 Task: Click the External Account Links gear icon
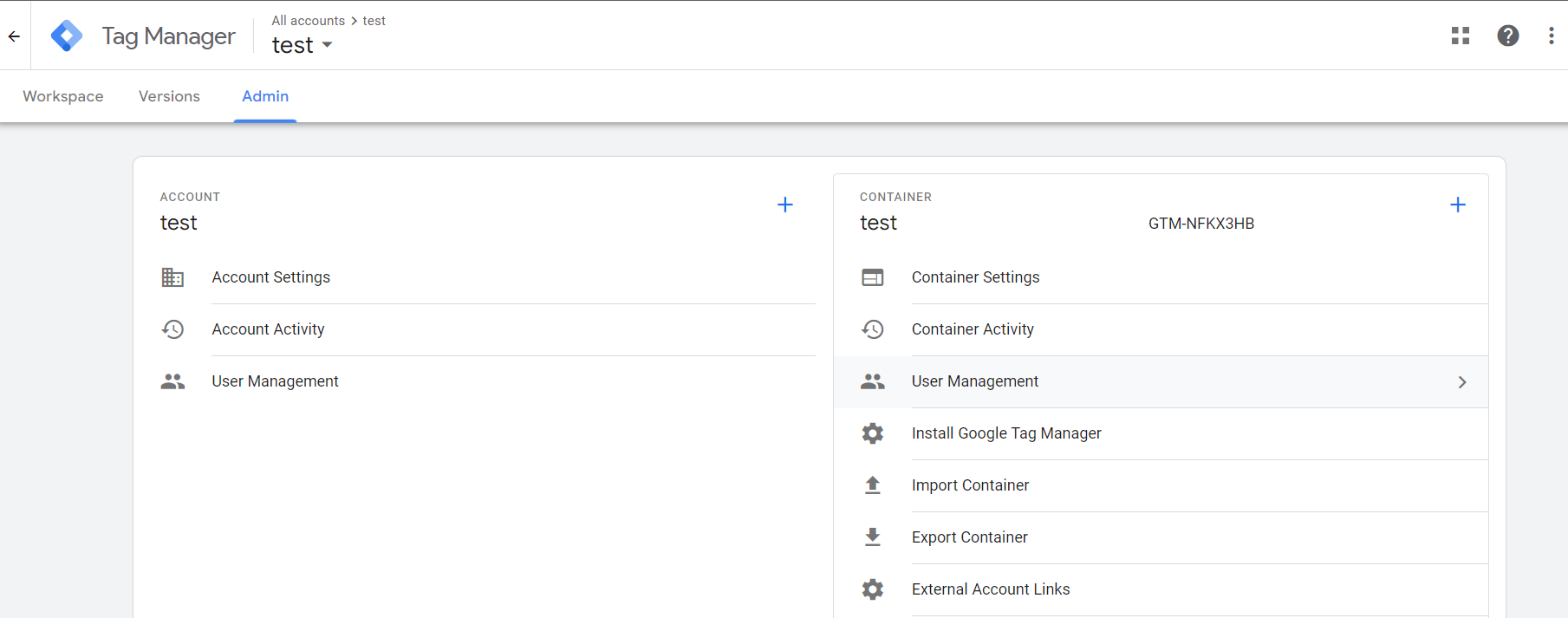(873, 589)
